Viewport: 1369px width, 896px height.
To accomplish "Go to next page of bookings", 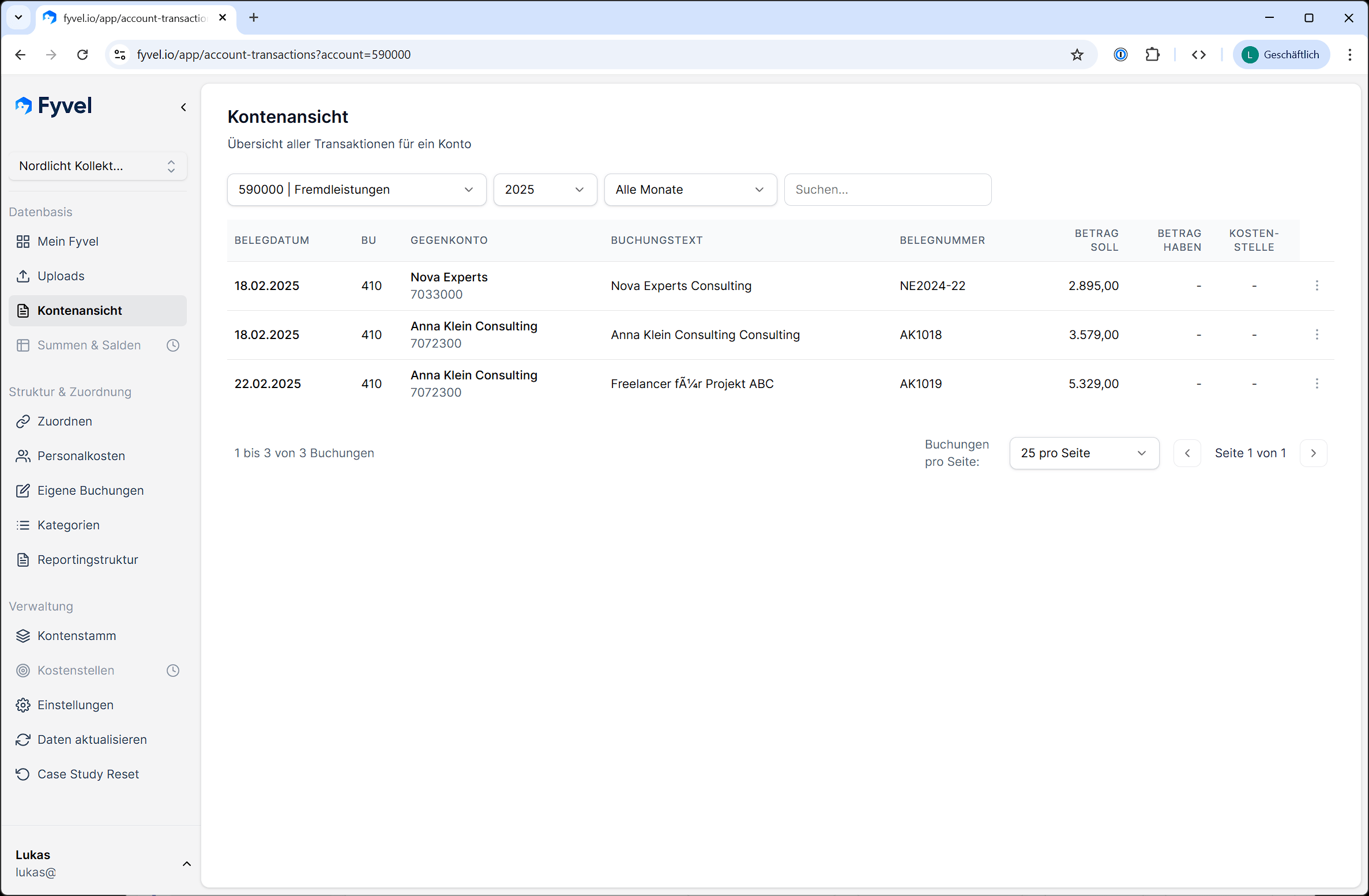I will click(x=1314, y=453).
